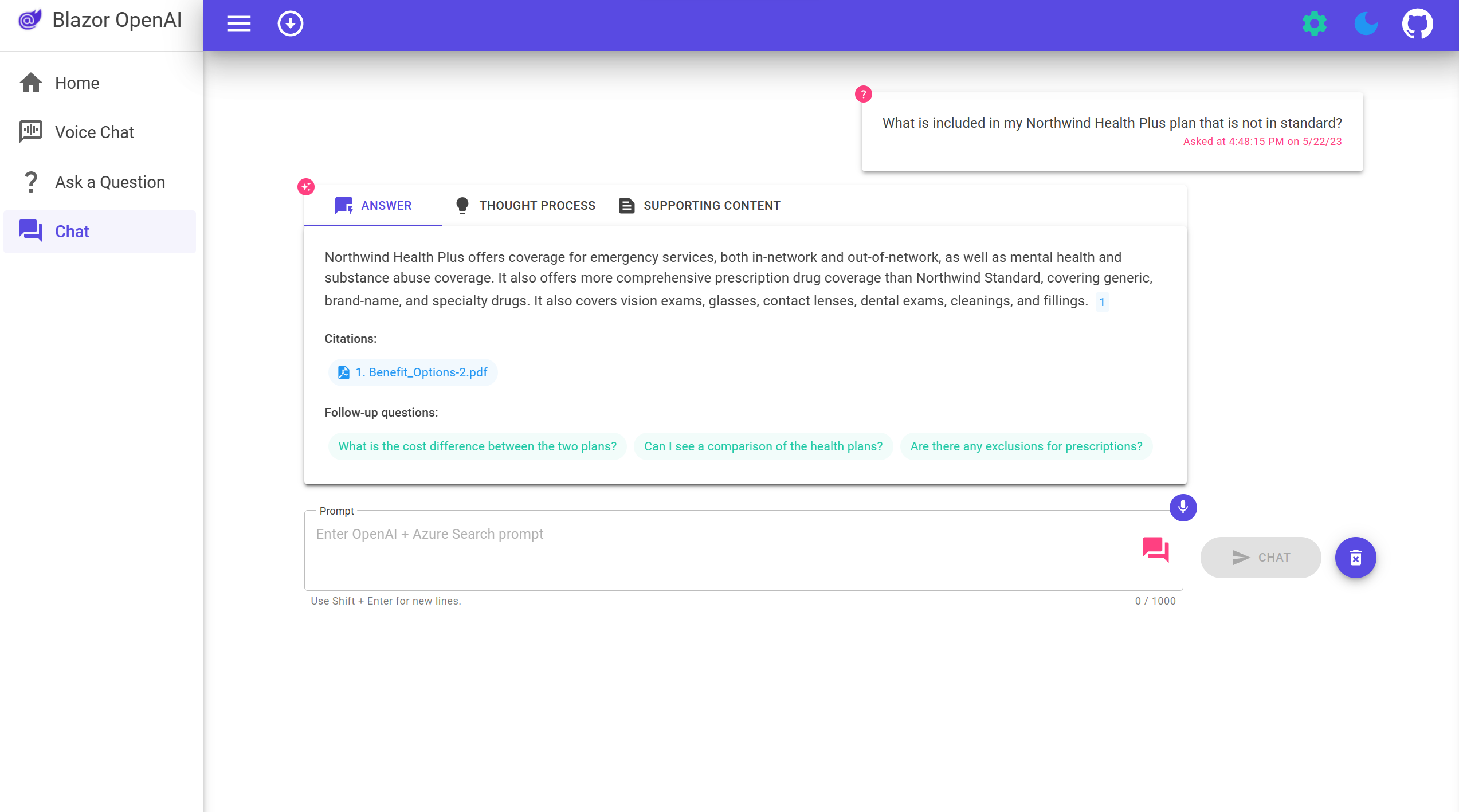Image resolution: width=1459 pixels, height=812 pixels.
Task: Press CHAT send button
Action: tap(1261, 557)
